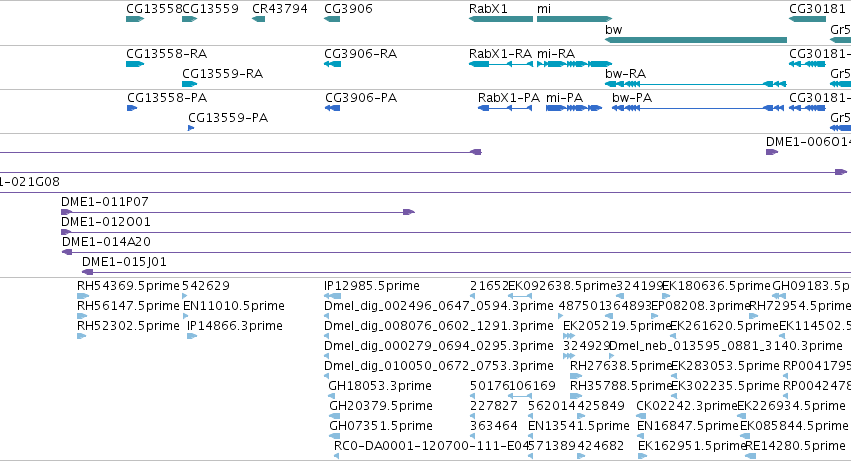The image size is (851, 461).
Task: Click Dmel_neb_013595_0881_3140.3prime EST label
Action: pos(726,346)
